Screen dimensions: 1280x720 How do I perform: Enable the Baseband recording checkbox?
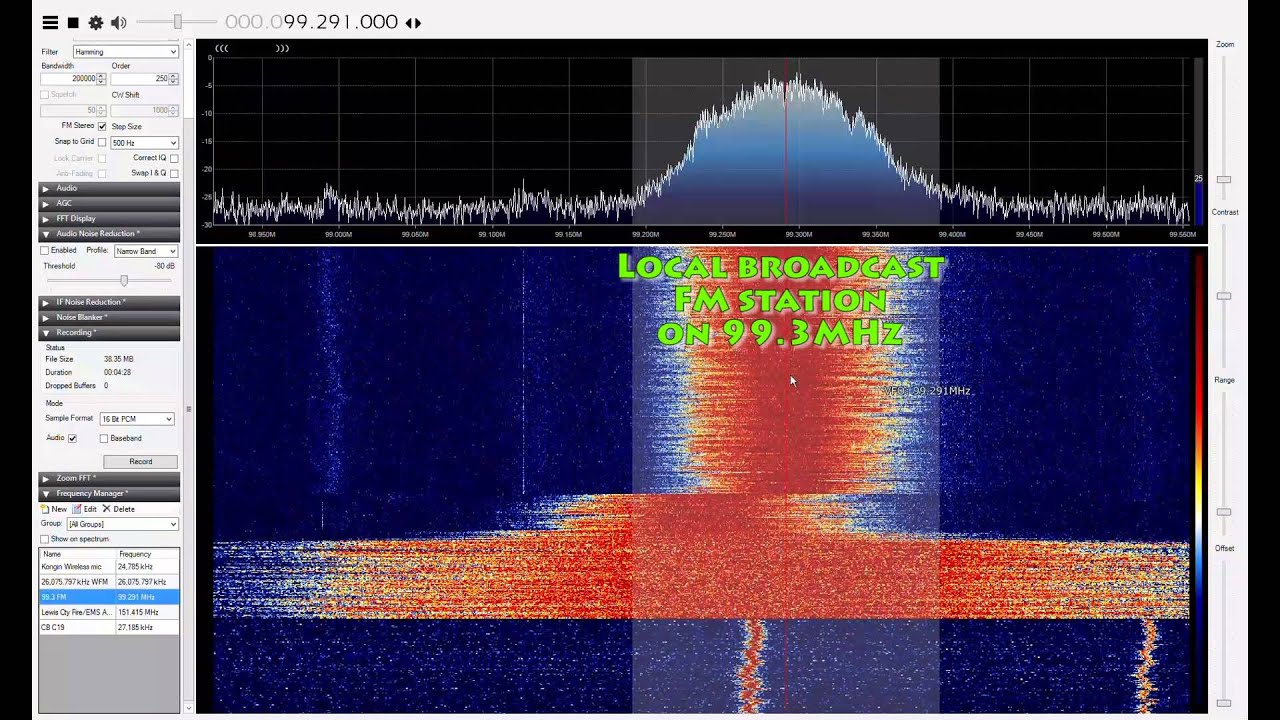pos(104,438)
